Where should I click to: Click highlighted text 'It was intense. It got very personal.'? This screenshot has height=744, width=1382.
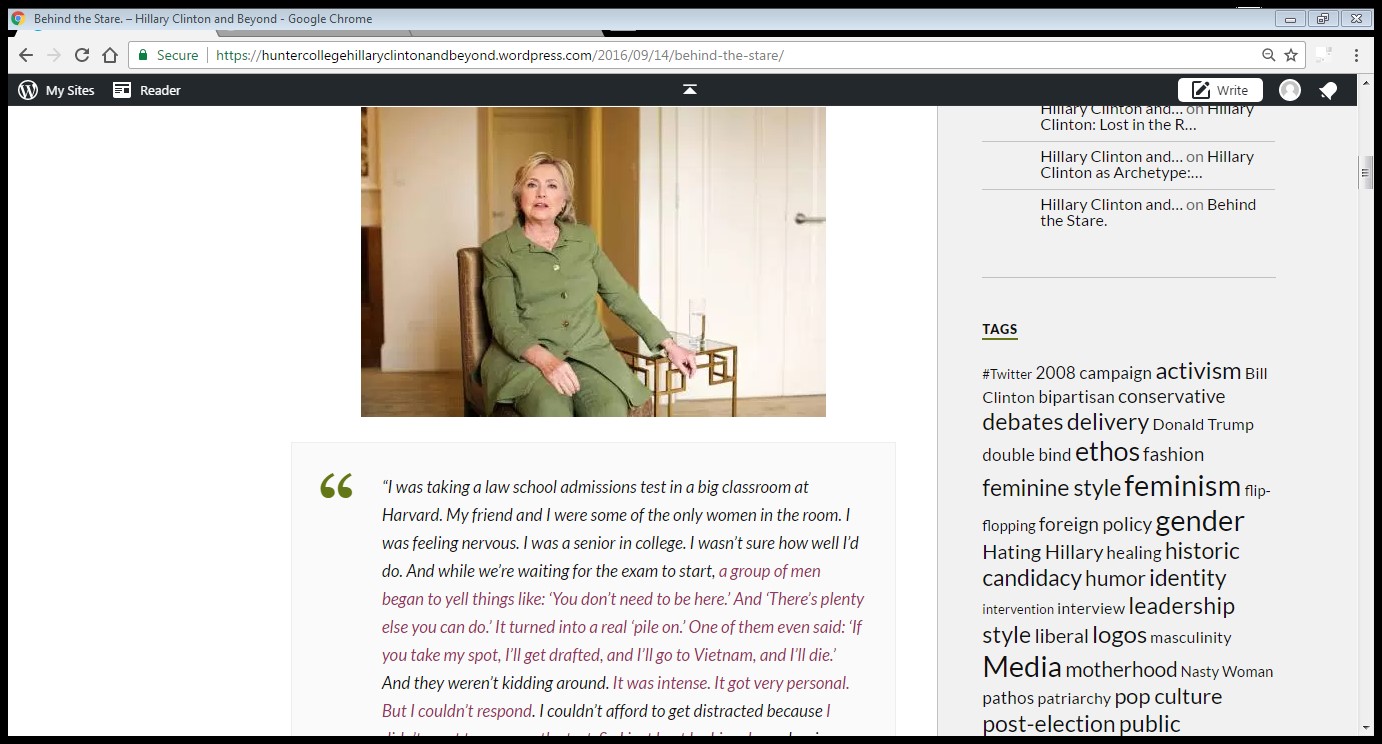(731, 683)
